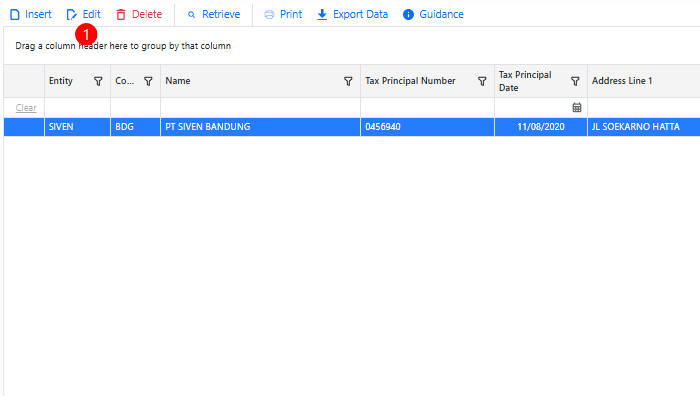Click the Guidance info icon

(408, 15)
